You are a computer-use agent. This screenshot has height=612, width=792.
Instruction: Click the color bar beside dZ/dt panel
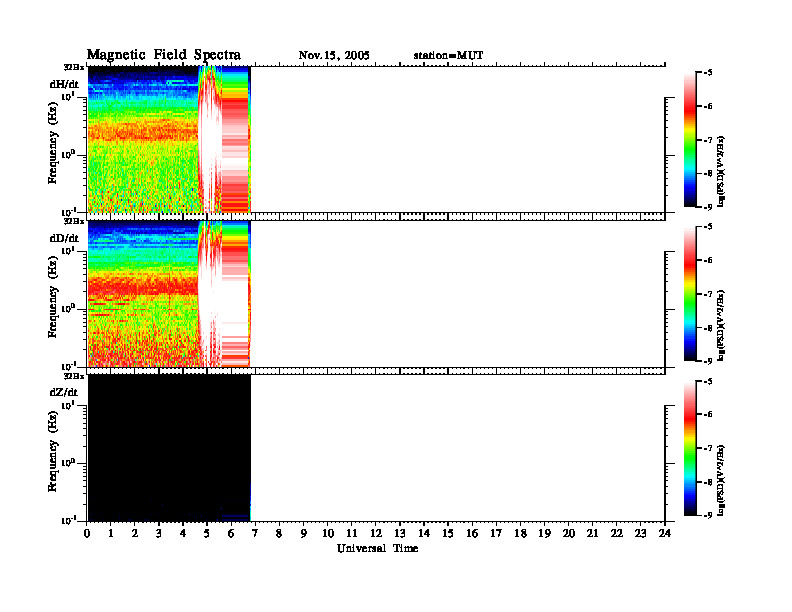click(690, 448)
